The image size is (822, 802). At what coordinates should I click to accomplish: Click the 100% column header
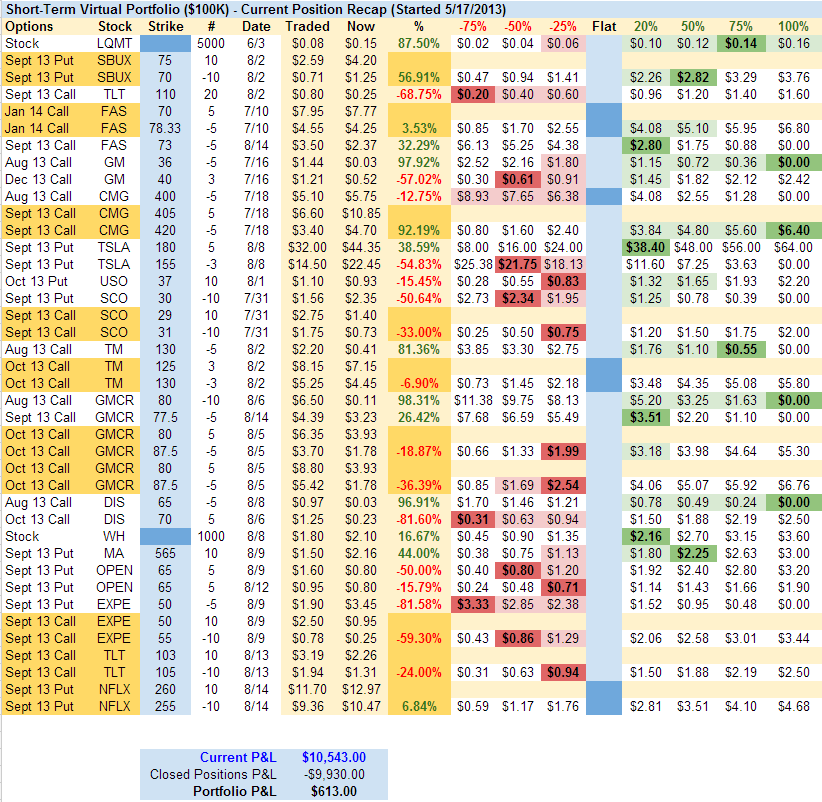793,26
